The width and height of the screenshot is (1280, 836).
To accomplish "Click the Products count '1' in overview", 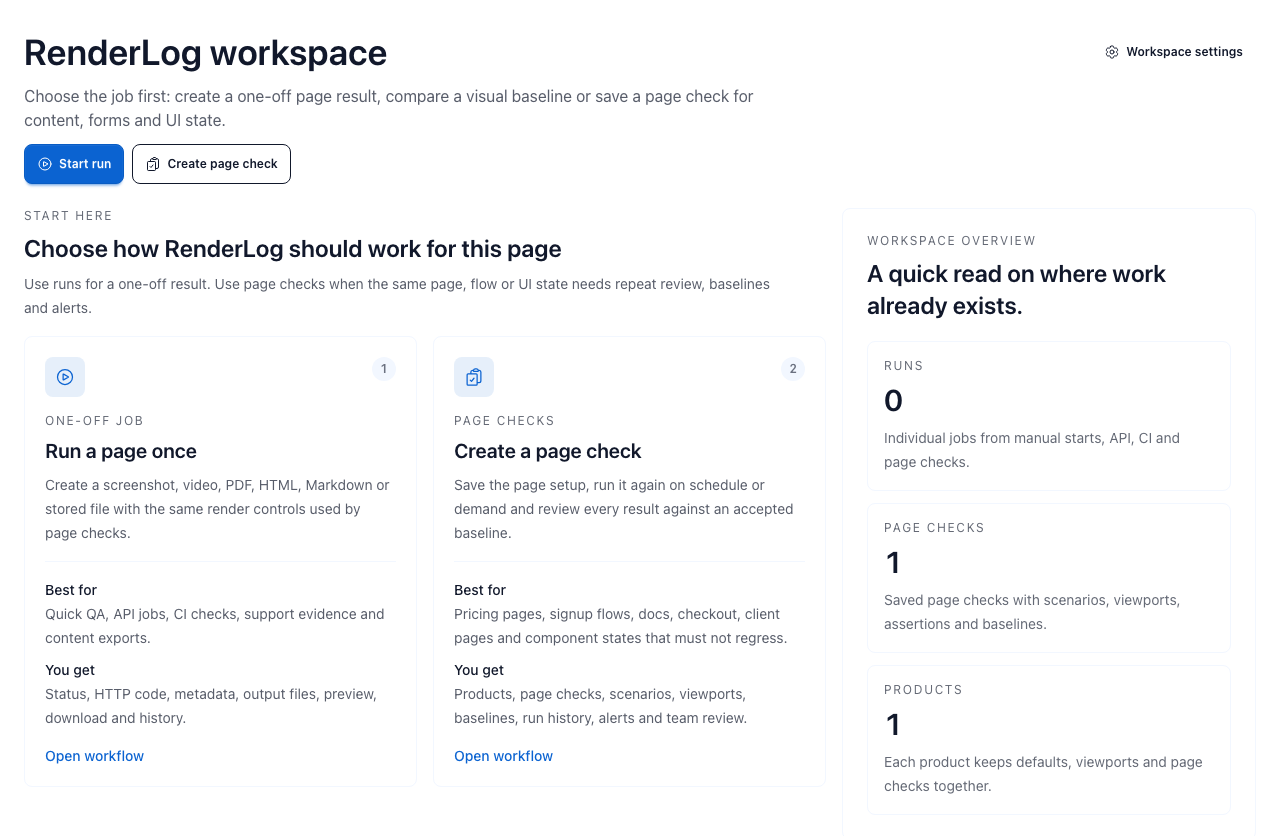I will coord(893,725).
